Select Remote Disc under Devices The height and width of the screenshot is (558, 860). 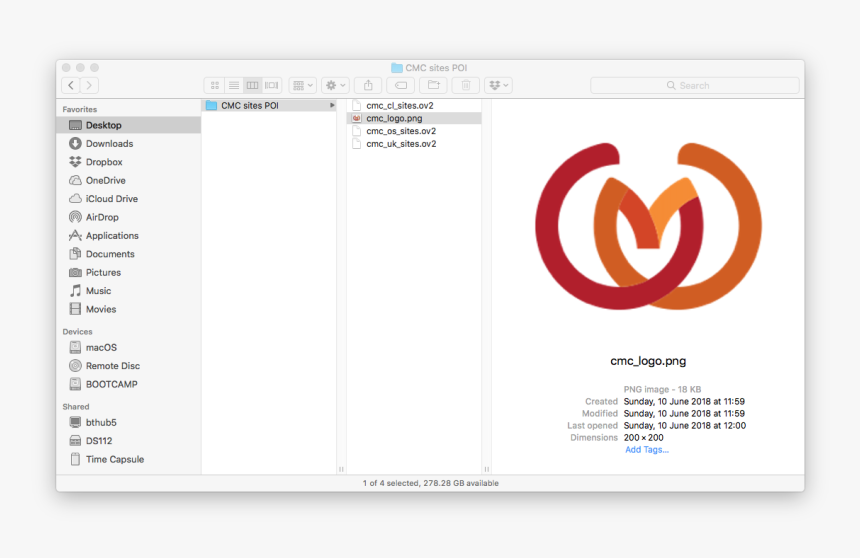point(128,366)
